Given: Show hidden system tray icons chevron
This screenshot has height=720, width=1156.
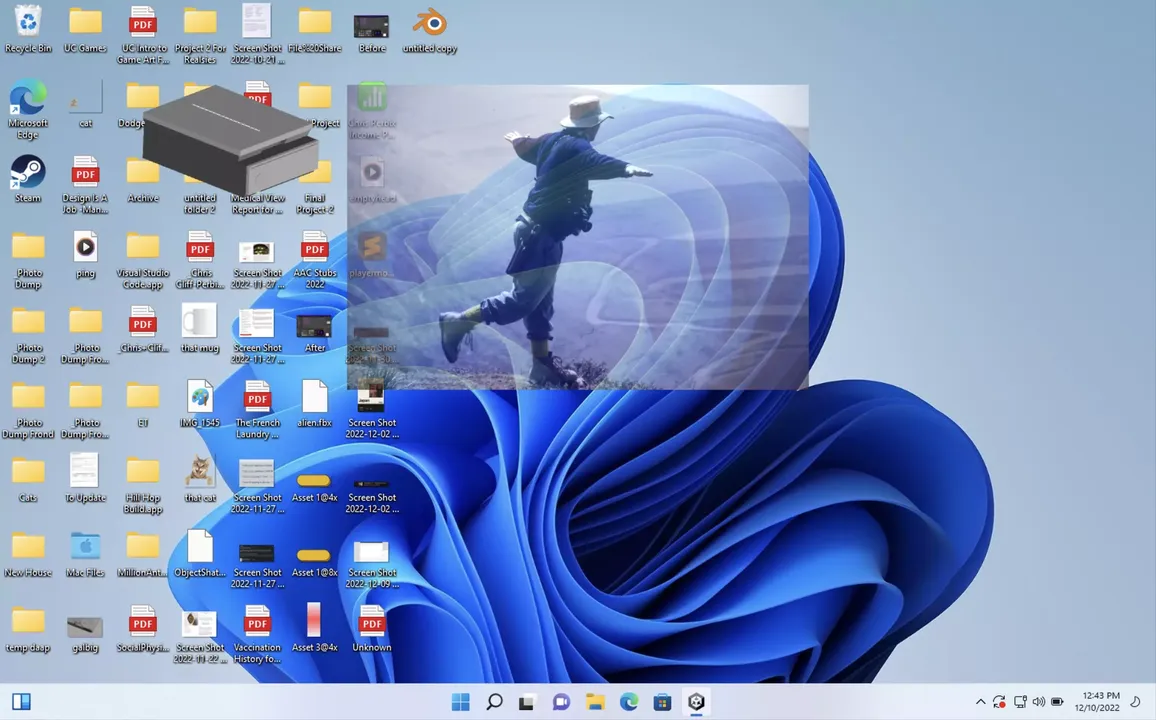Looking at the screenshot, I should 980,702.
